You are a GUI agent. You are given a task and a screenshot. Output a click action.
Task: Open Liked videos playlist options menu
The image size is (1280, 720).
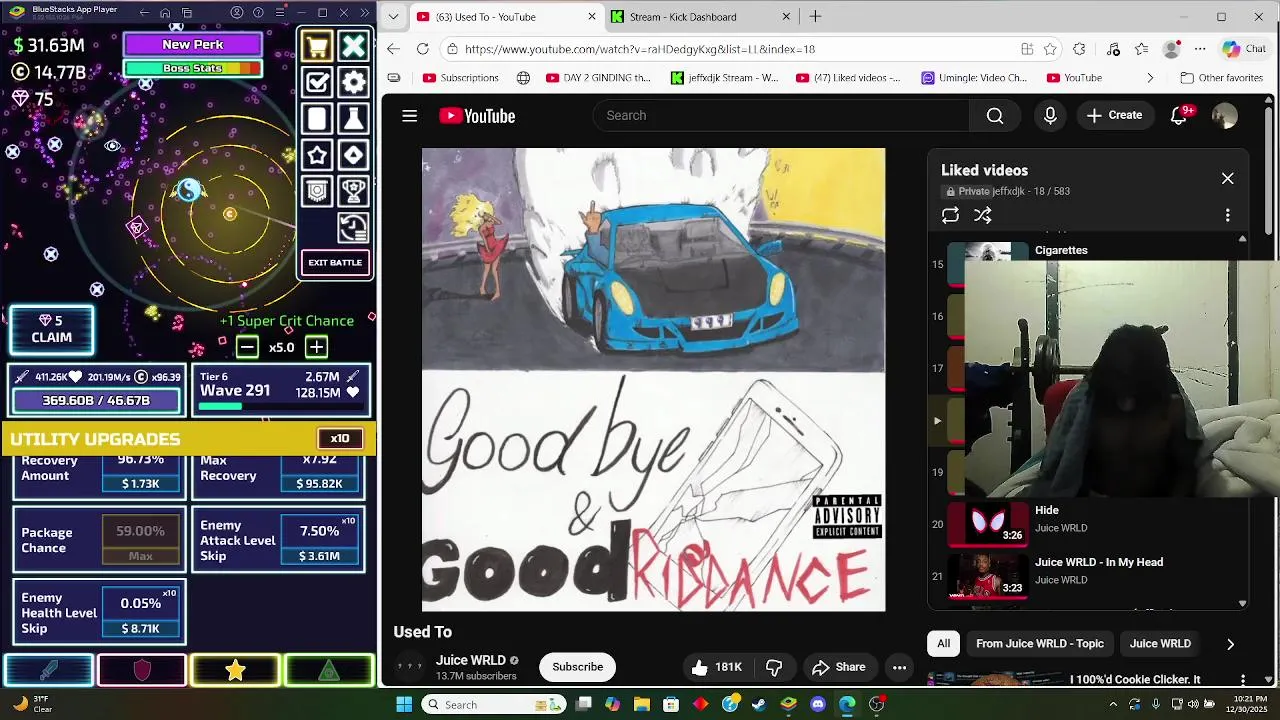[1228, 215]
